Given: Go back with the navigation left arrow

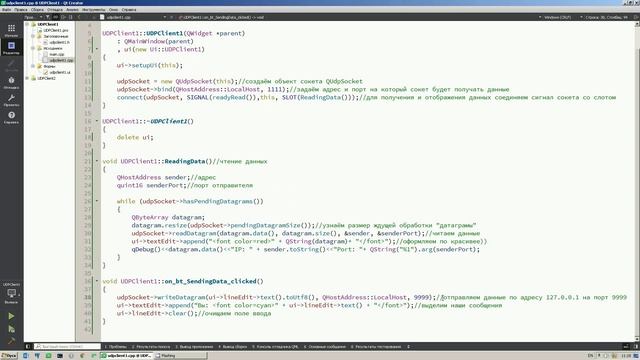Looking at the screenshot, I should [x=79, y=17].
